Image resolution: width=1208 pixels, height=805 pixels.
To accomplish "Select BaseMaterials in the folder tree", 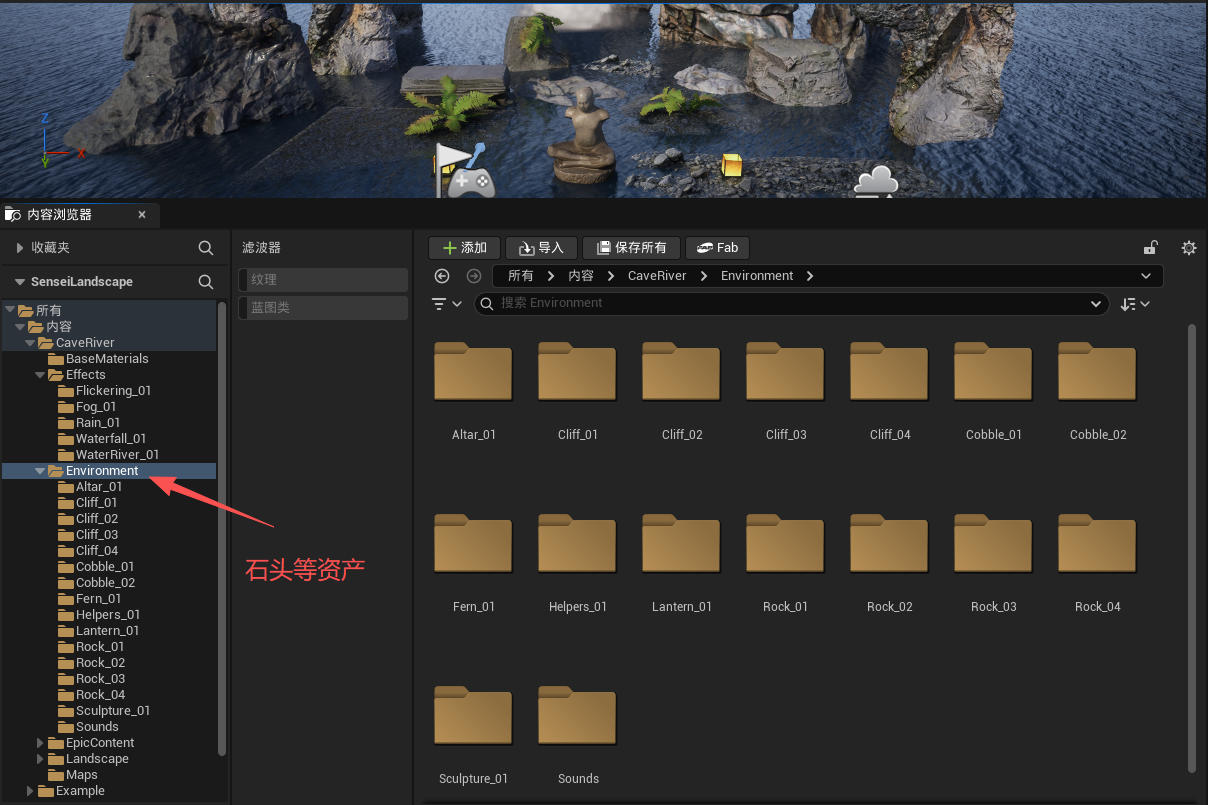I will 106,359.
